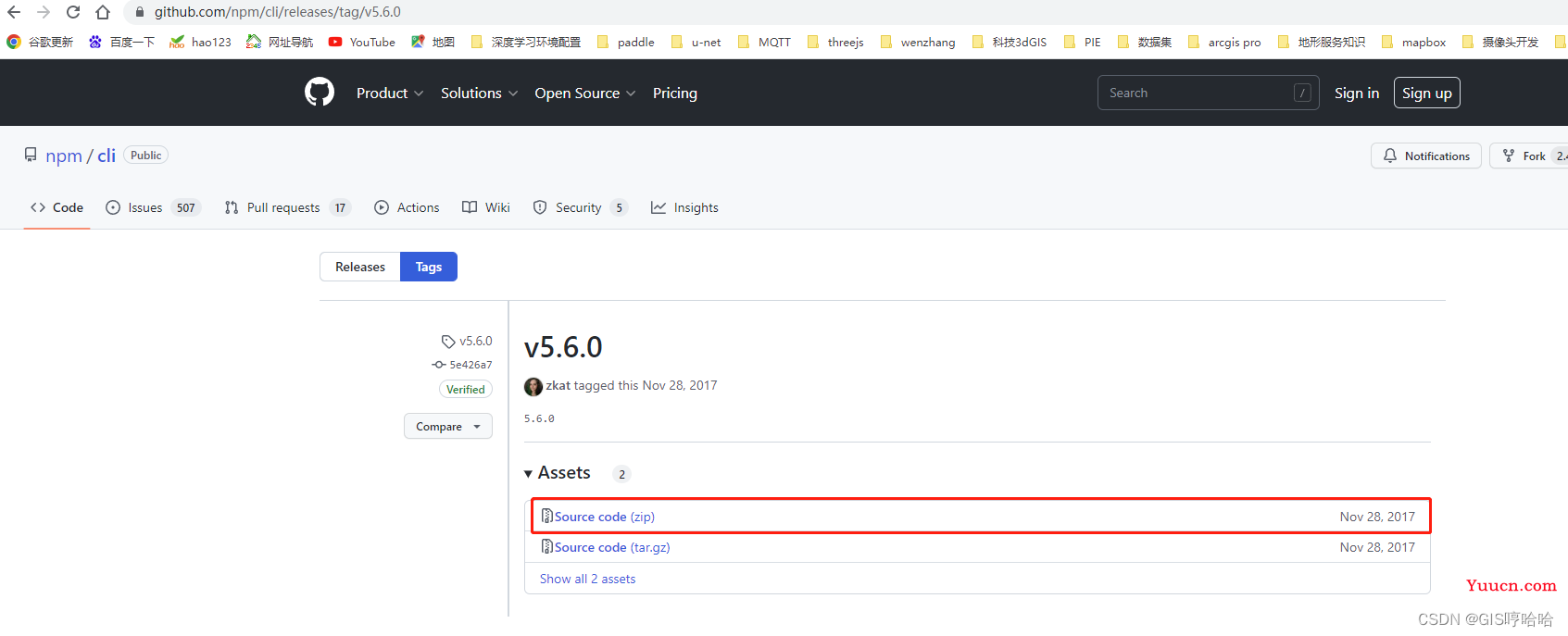Open the 科技3dGIS bookmark folder
This screenshot has width=1568, height=636.
(1010, 42)
